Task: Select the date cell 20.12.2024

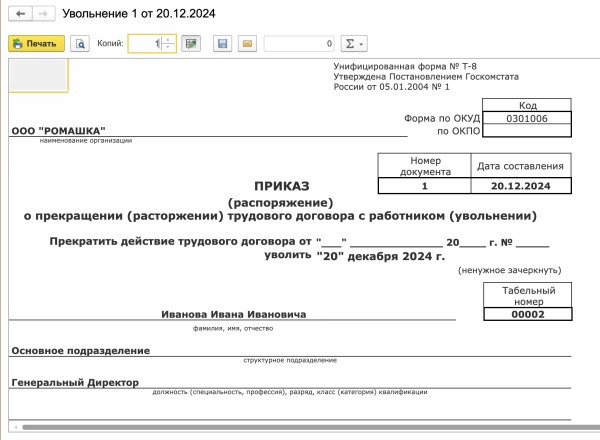Action: (520, 186)
